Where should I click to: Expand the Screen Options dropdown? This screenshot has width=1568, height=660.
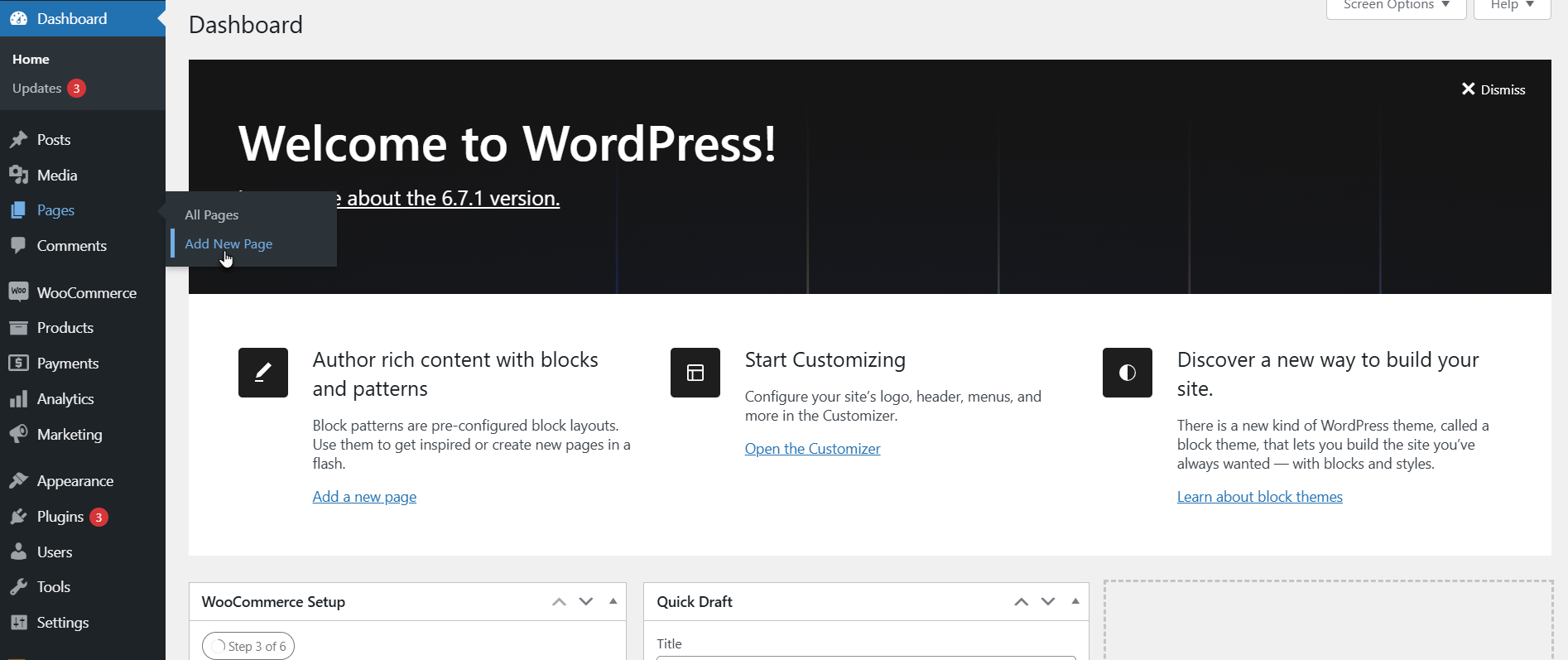pos(1397,7)
